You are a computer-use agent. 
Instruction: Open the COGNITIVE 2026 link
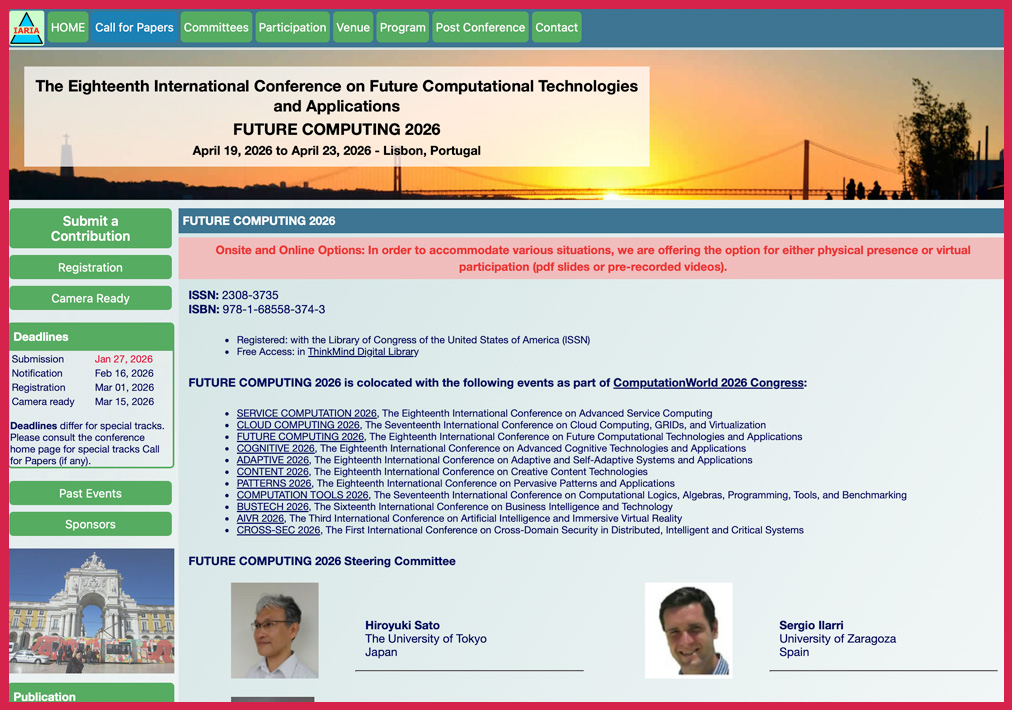(276, 448)
